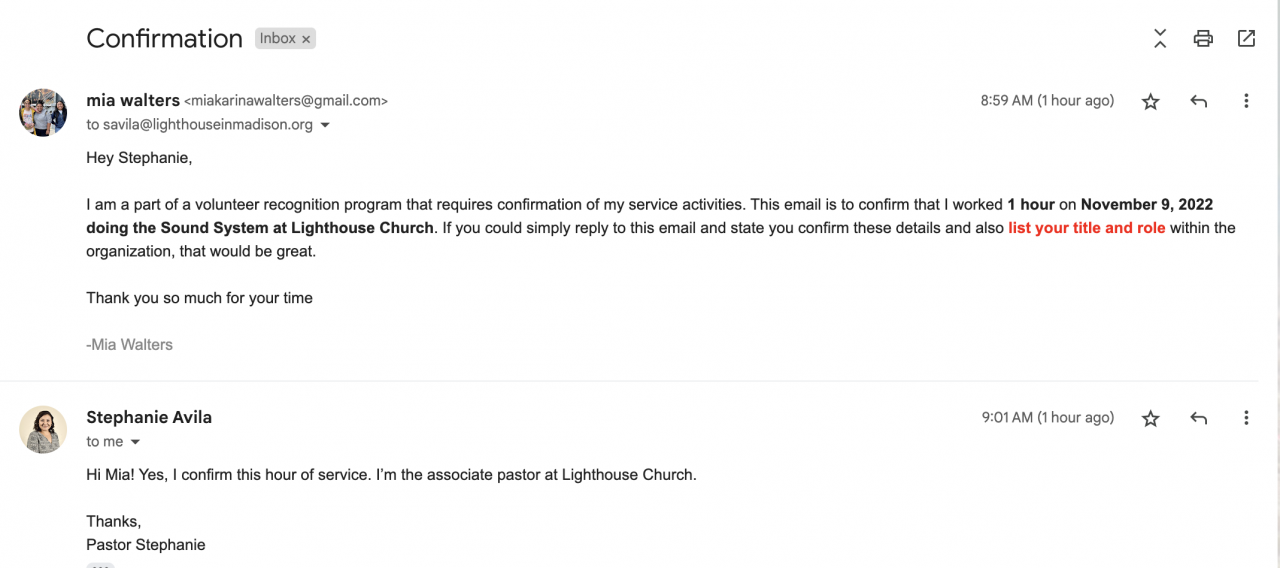Star Stephanie Avila's 9:01 AM reply

click(1151, 418)
